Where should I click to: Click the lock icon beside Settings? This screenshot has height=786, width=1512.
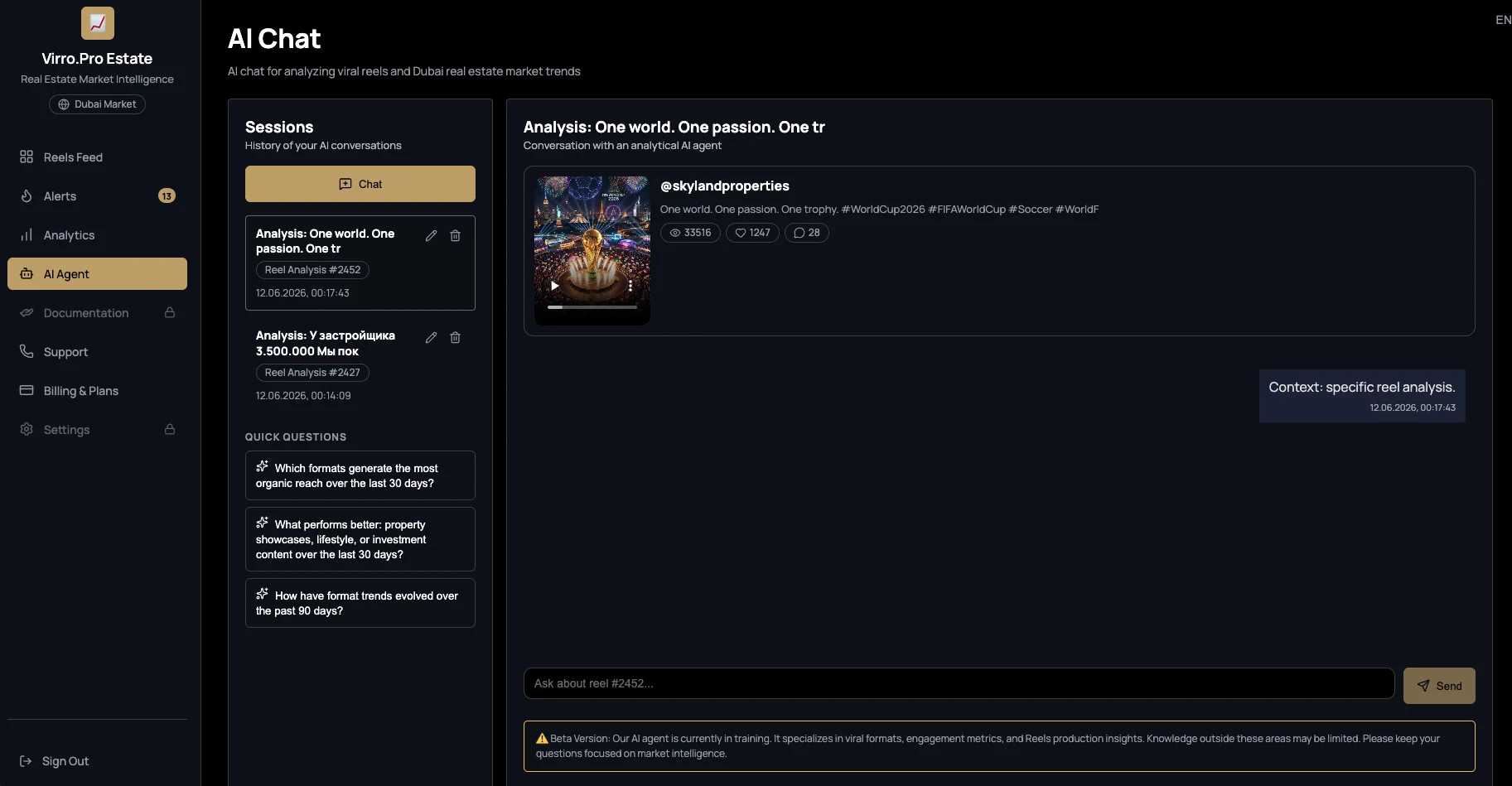(170, 429)
